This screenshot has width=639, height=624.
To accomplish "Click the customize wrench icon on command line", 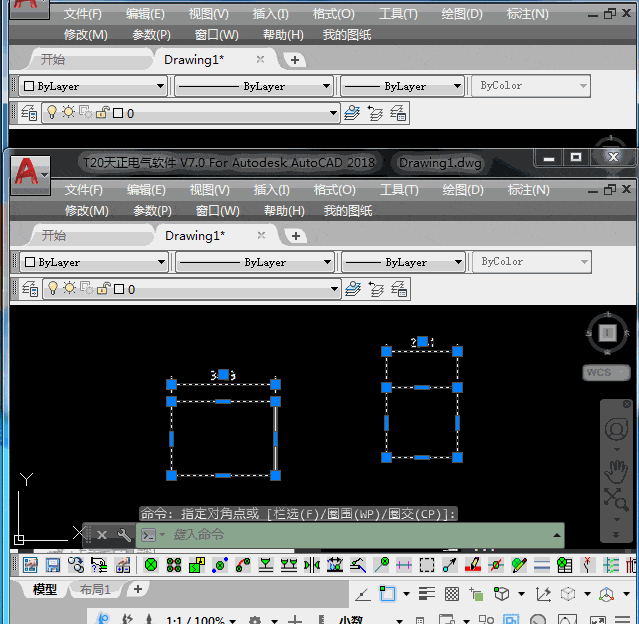I will click(x=123, y=535).
